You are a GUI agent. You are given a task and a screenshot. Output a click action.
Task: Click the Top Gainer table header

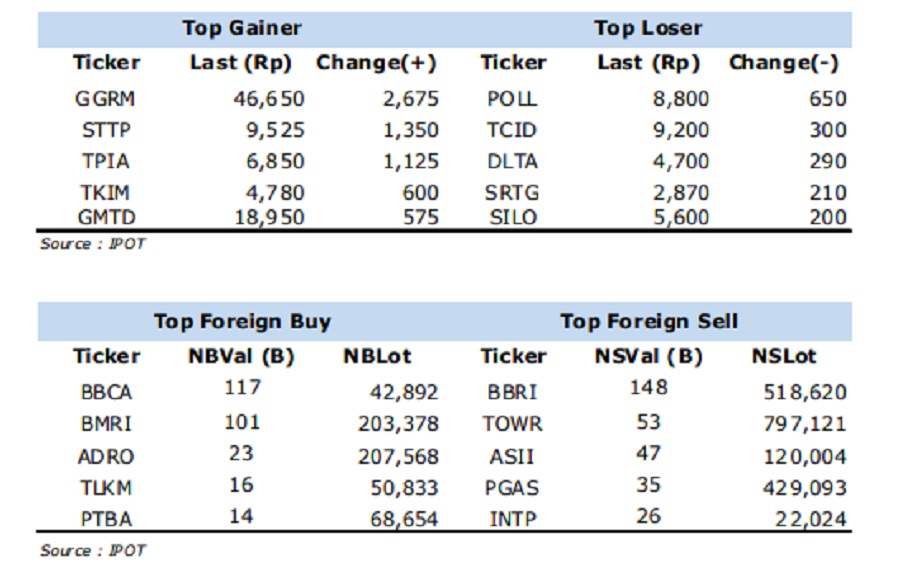click(x=242, y=28)
